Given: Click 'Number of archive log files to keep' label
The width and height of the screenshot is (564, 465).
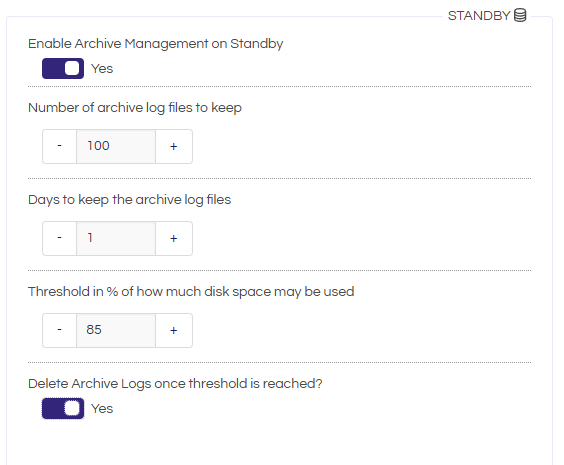Looking at the screenshot, I should (x=135, y=108).
